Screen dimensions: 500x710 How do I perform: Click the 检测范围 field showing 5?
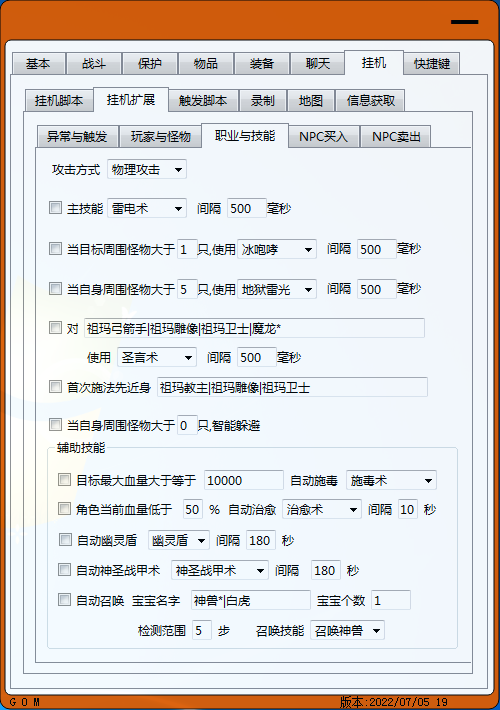pos(202,630)
